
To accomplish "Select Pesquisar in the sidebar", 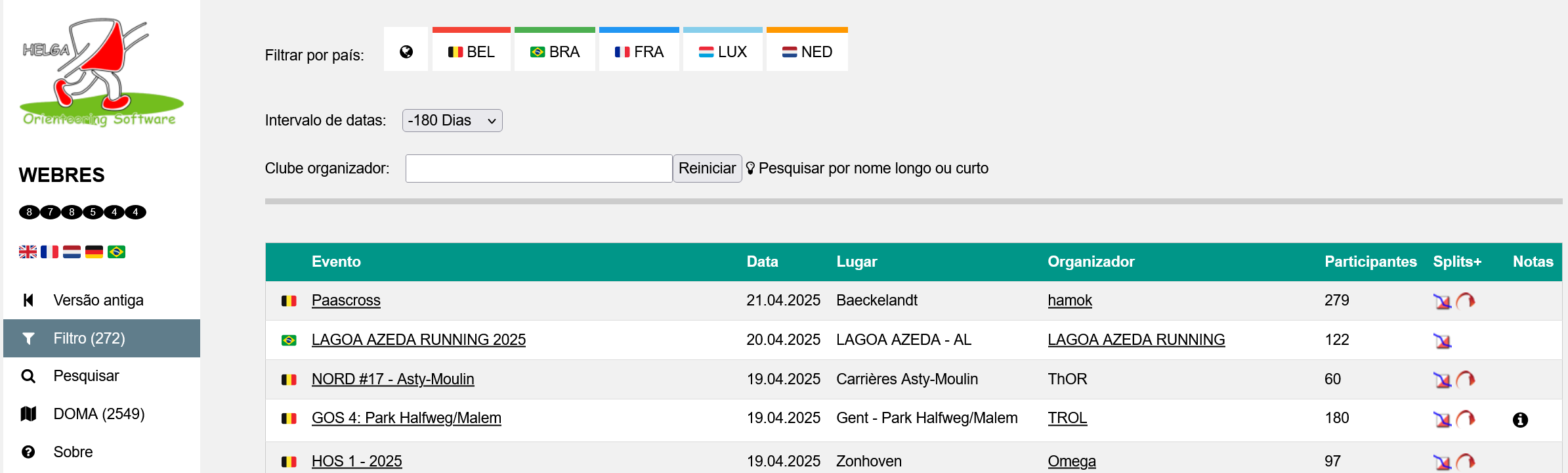I will point(86,376).
